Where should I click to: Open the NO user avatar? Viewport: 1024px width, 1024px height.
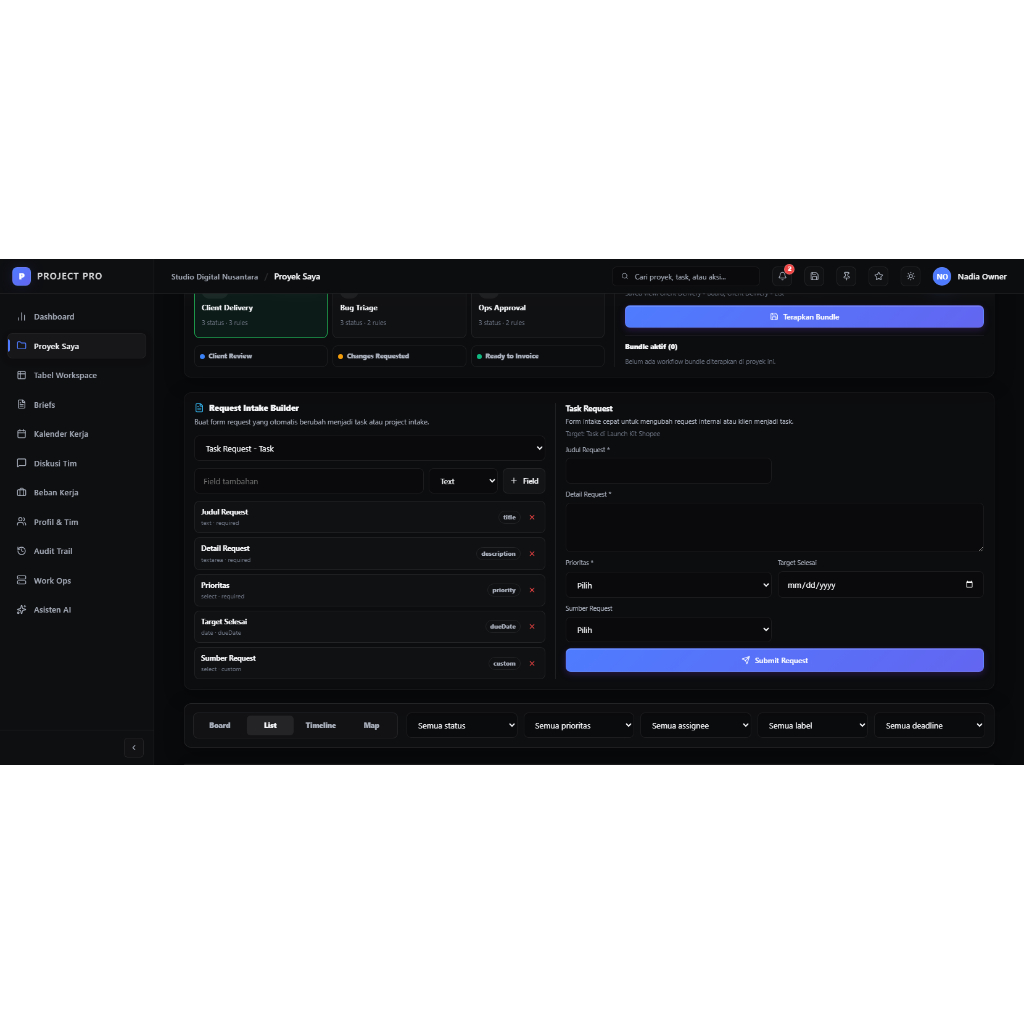click(x=942, y=276)
